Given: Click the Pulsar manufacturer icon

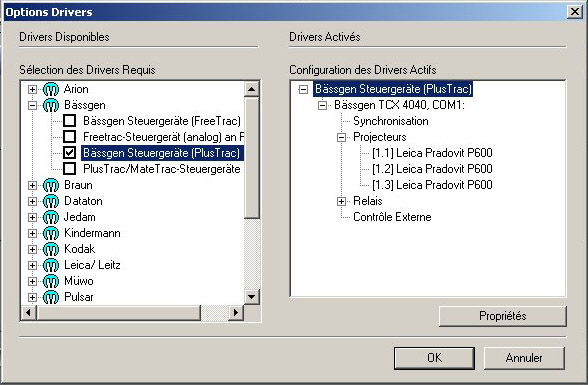Looking at the screenshot, I should (51, 297).
